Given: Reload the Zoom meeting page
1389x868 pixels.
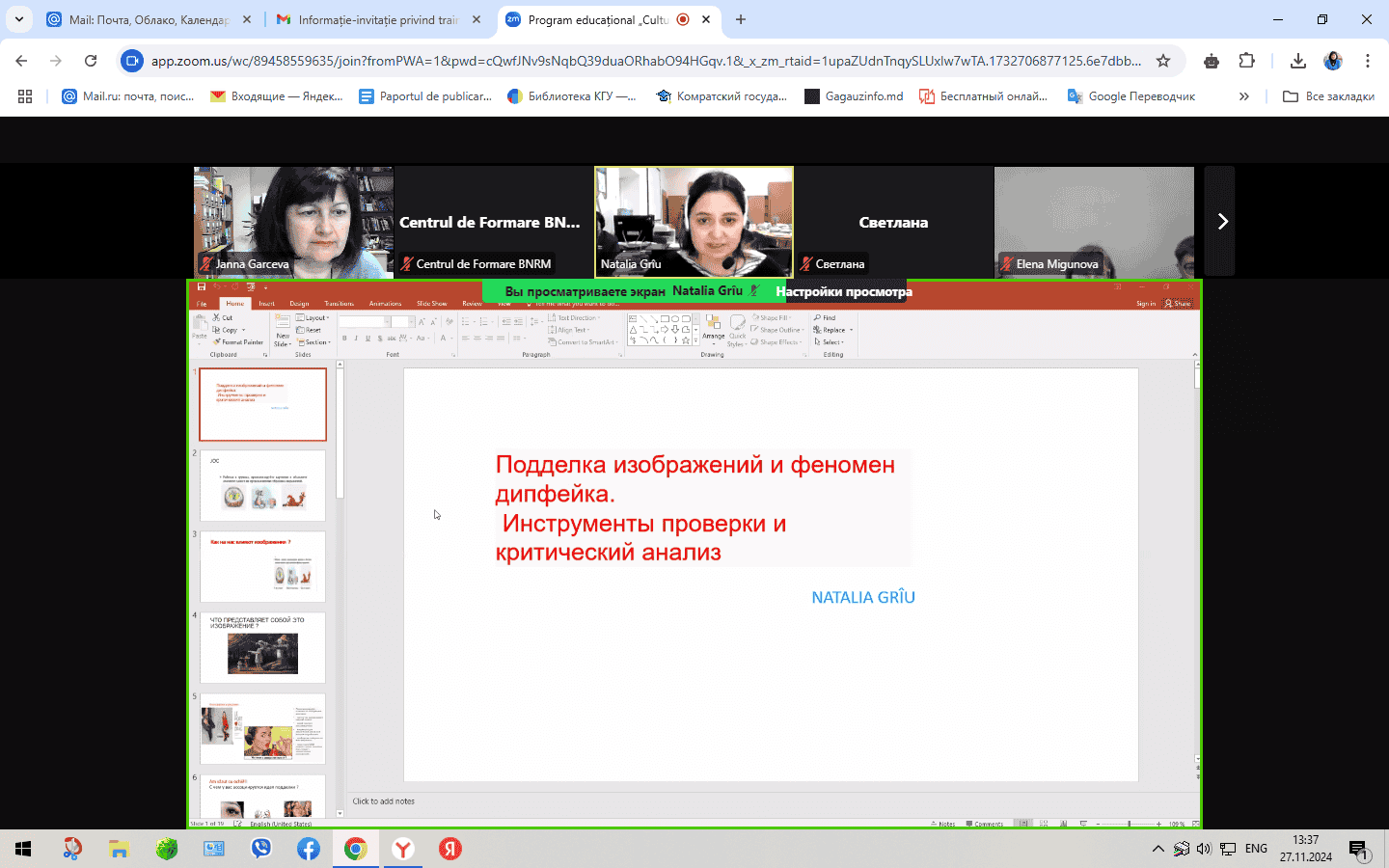Looking at the screenshot, I should pos(91,61).
